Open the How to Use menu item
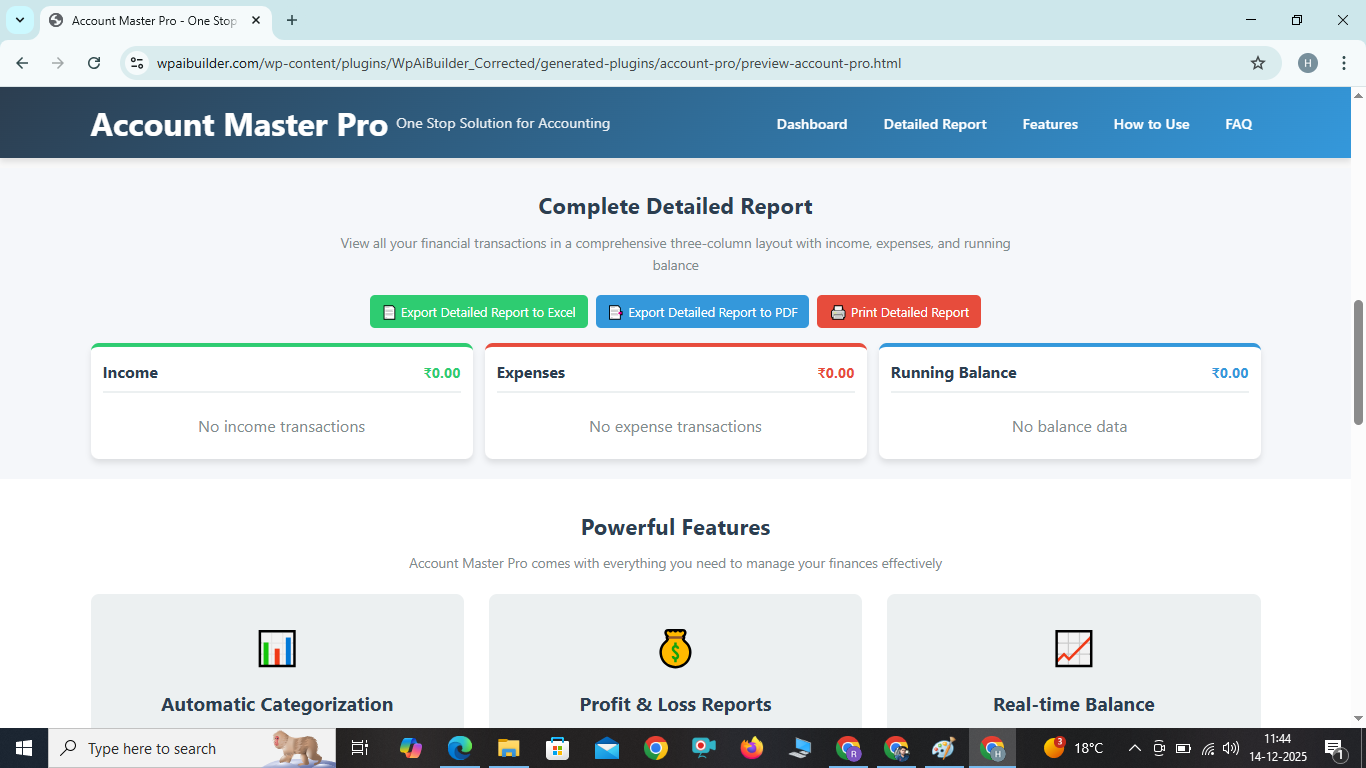 [1151, 124]
